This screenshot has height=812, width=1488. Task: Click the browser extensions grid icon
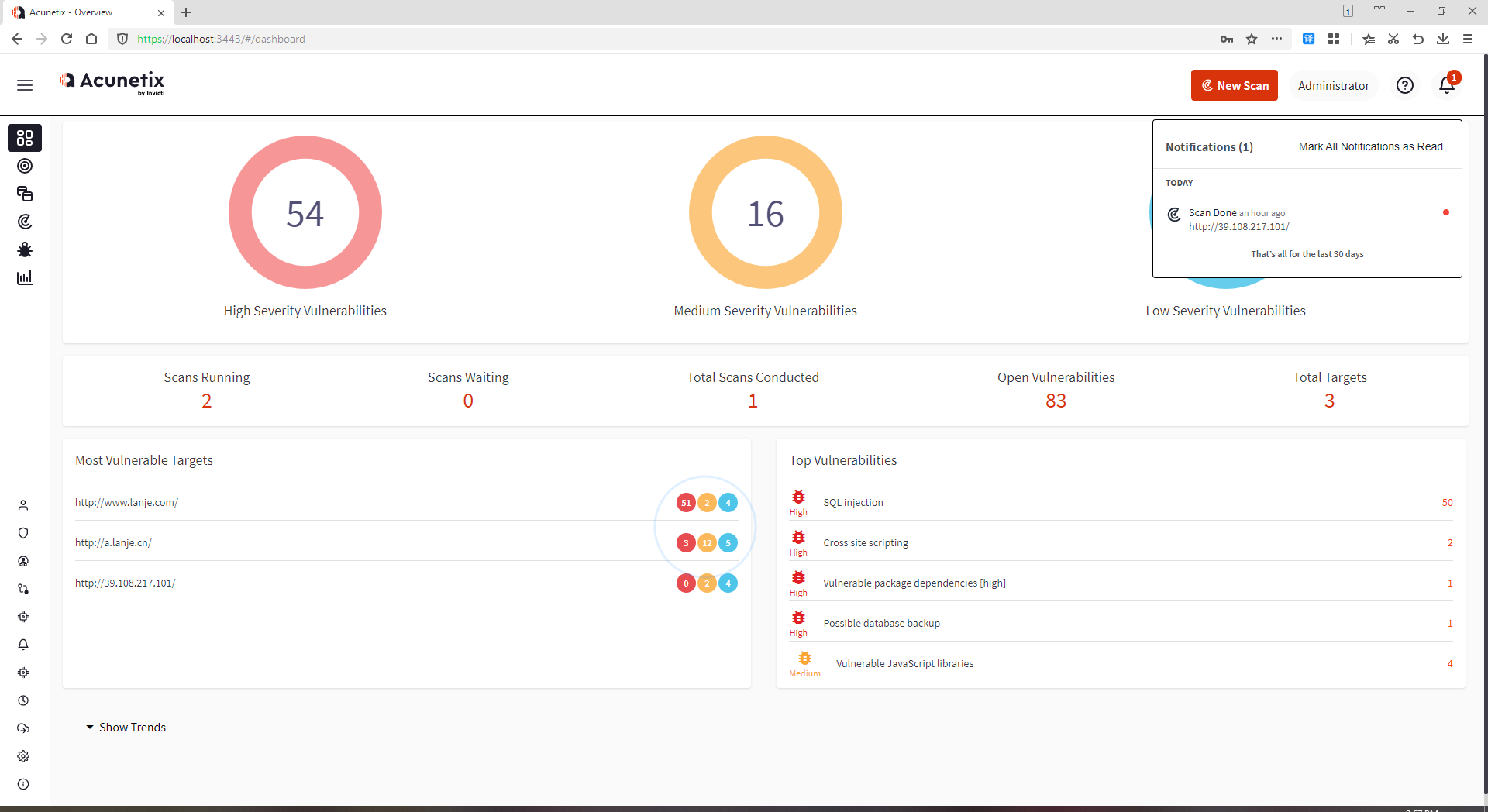[1334, 39]
